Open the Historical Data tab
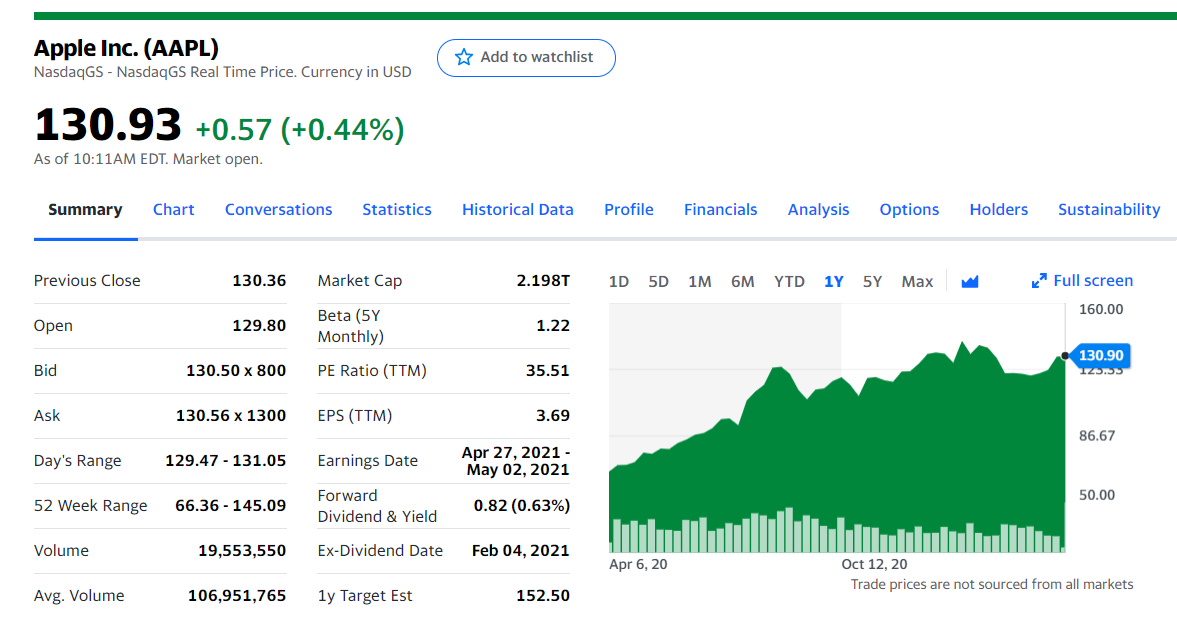 click(x=518, y=209)
